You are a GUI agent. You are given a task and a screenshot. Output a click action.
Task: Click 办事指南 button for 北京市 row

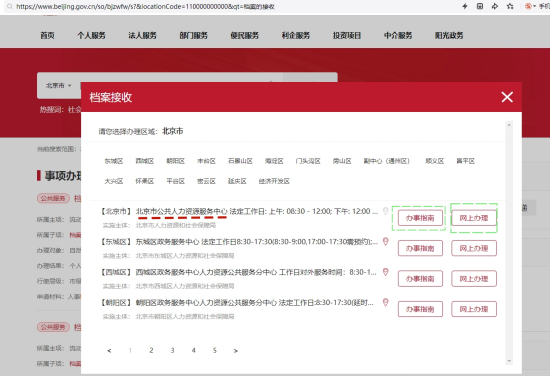(x=420, y=218)
